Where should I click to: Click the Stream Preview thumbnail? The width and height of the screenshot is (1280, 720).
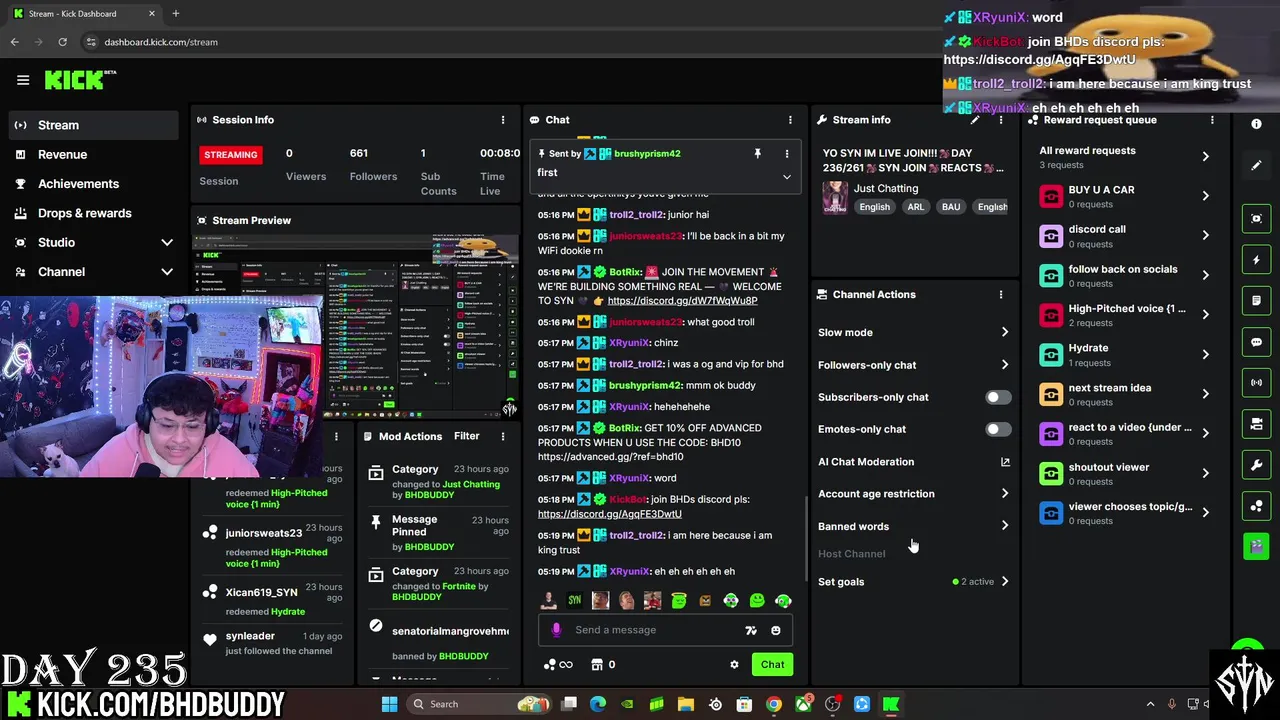click(x=355, y=325)
